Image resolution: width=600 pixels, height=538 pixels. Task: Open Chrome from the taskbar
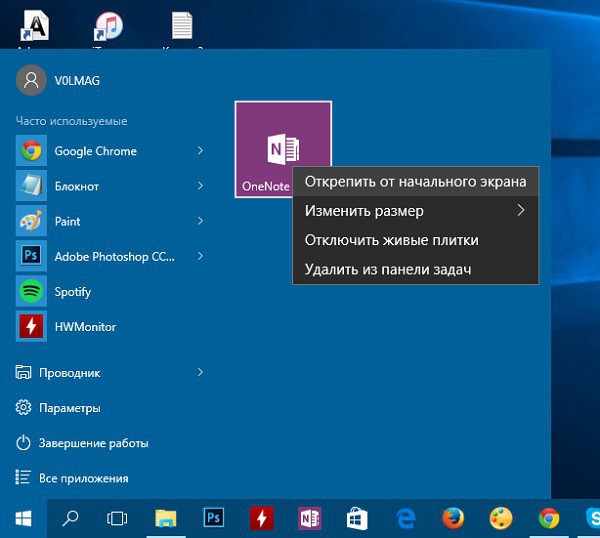click(x=549, y=518)
